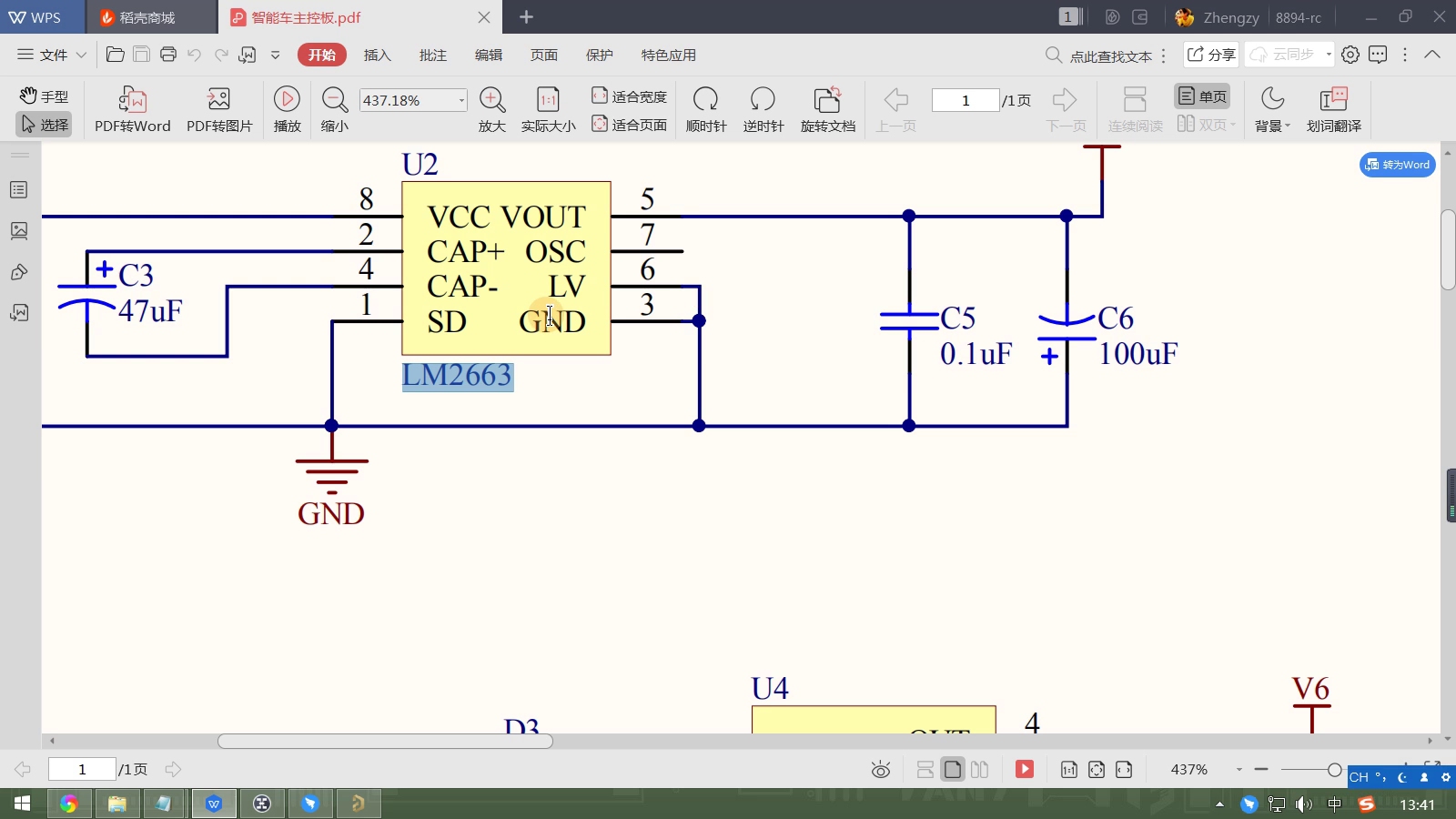Switch on 连续阅读 continuous reading
Viewport: 1456px width, 819px height.
1134,107
